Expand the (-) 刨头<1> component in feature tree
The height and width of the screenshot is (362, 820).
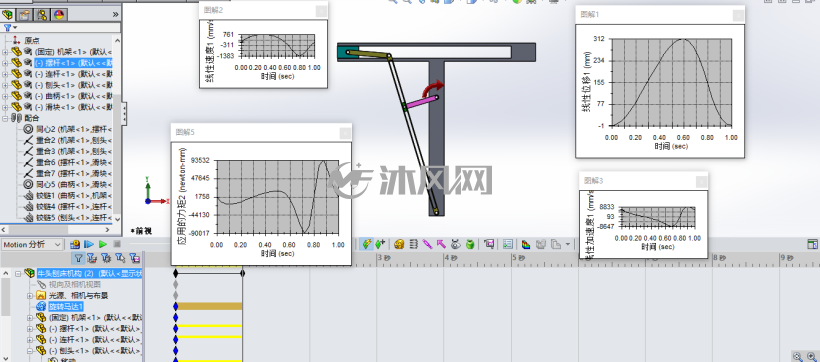point(5,85)
